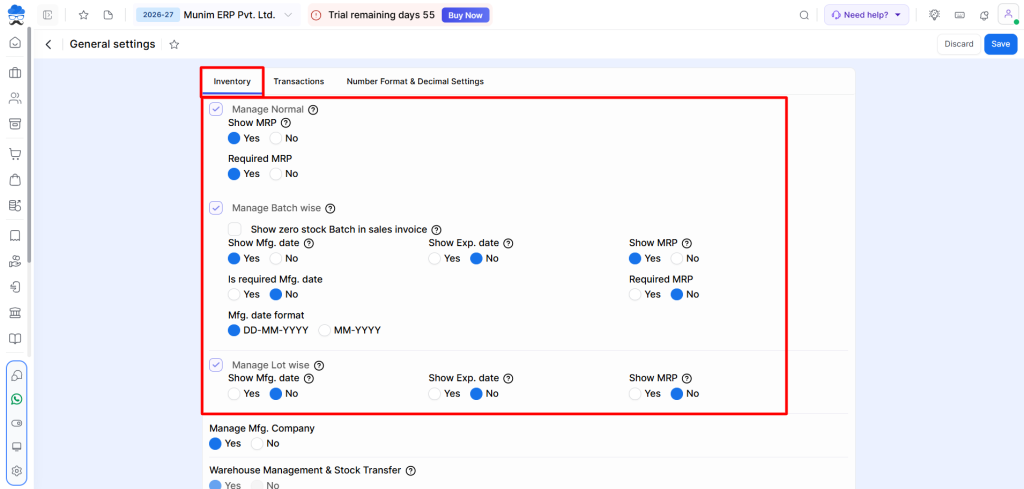Open the open-book sidebar icon

coord(15,339)
